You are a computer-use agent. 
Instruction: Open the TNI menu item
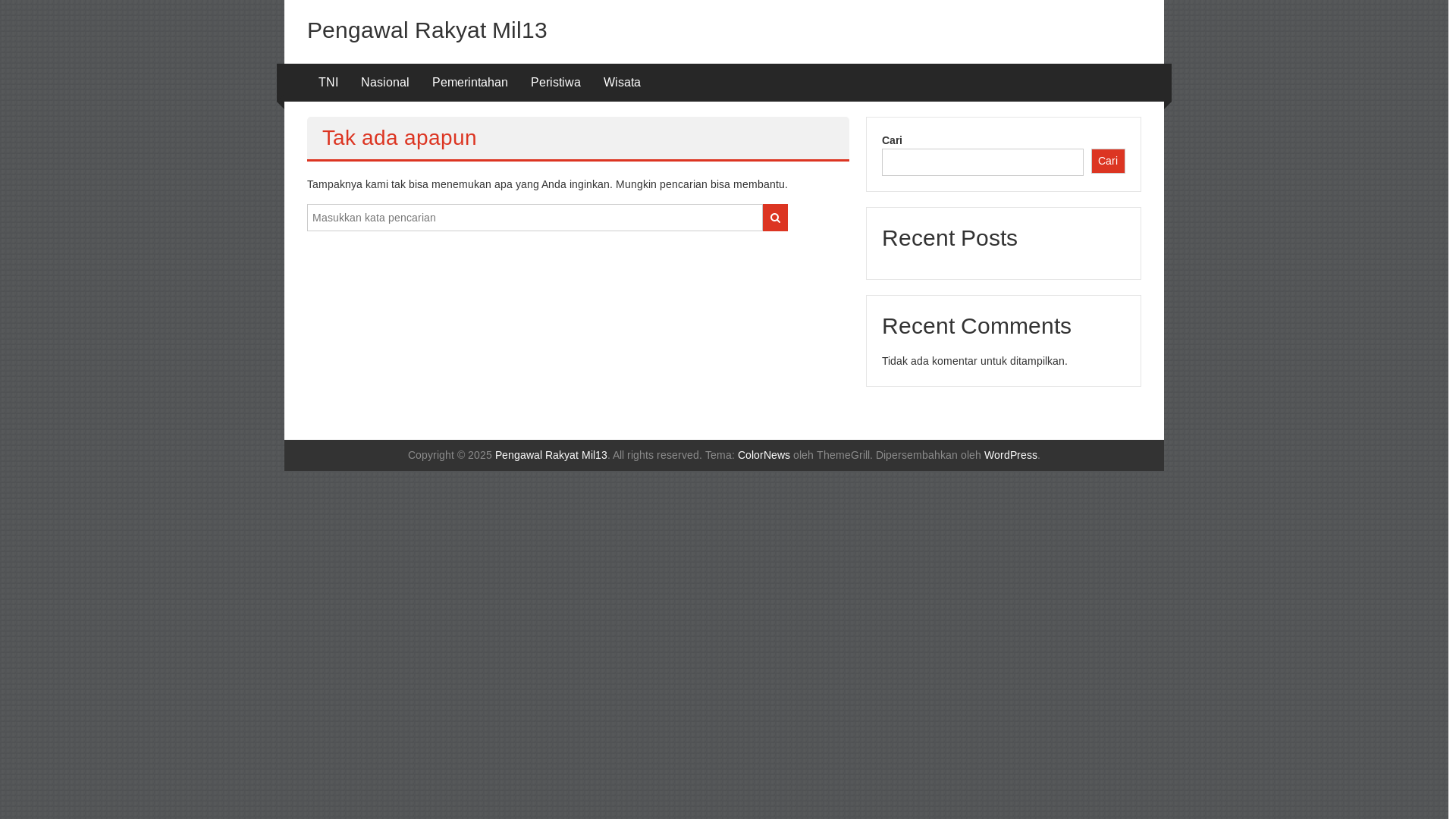pos(328,83)
